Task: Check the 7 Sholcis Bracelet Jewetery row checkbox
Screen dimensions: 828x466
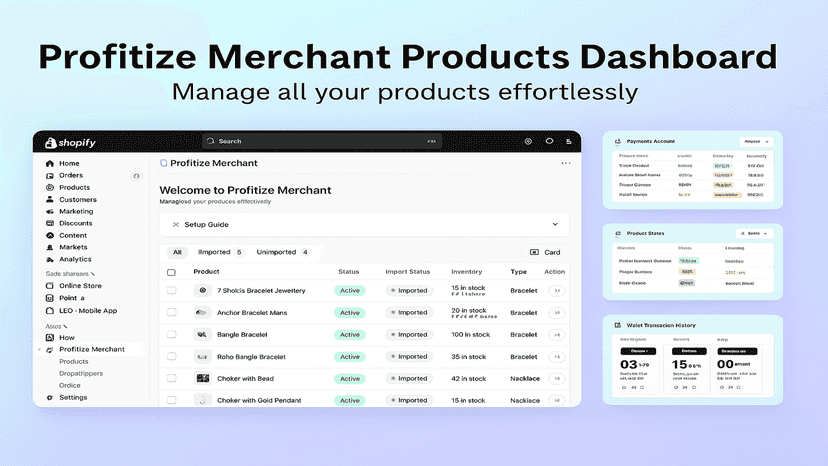Action: tap(172, 291)
